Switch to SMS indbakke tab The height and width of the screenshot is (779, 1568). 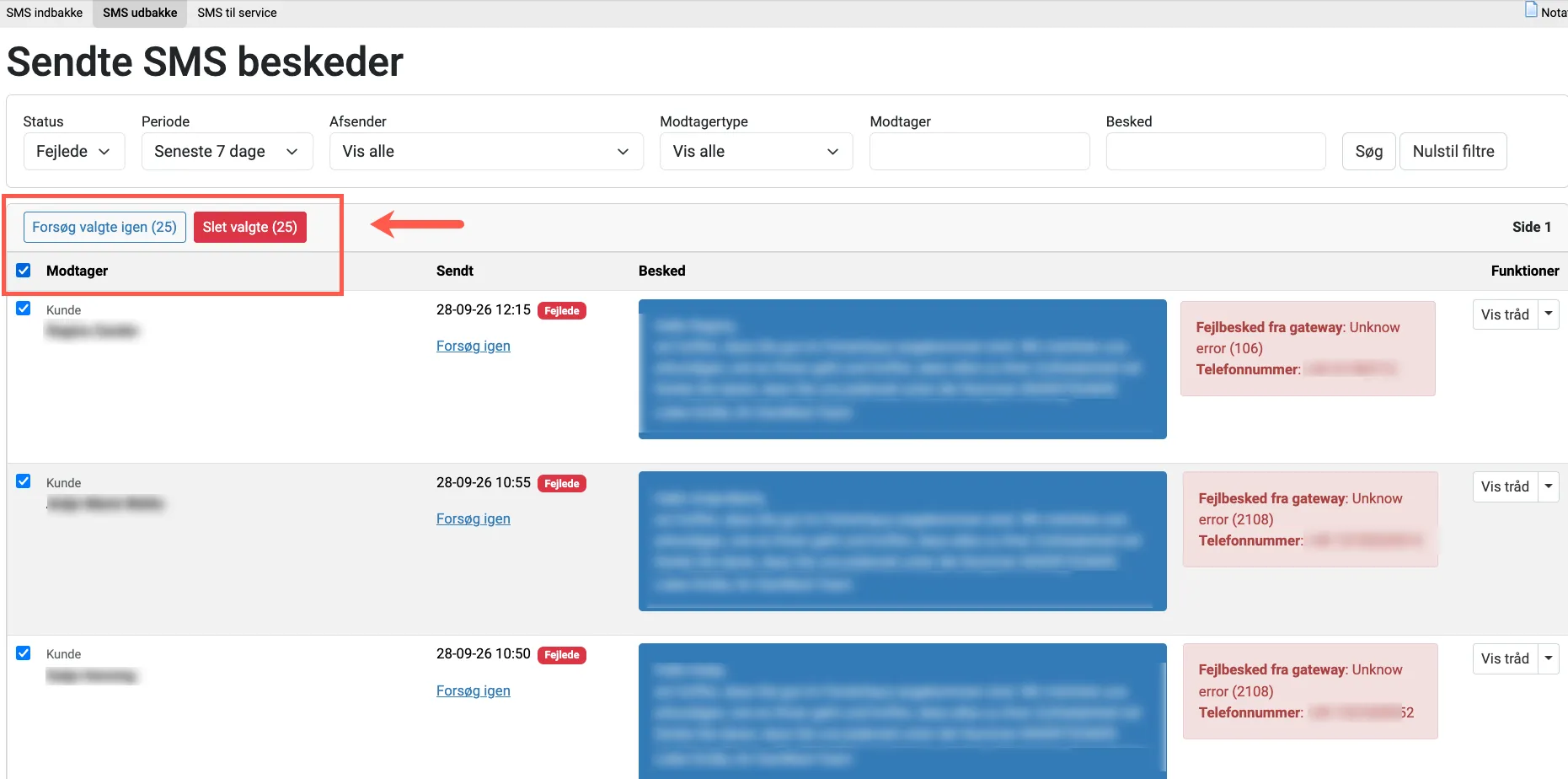(x=45, y=13)
